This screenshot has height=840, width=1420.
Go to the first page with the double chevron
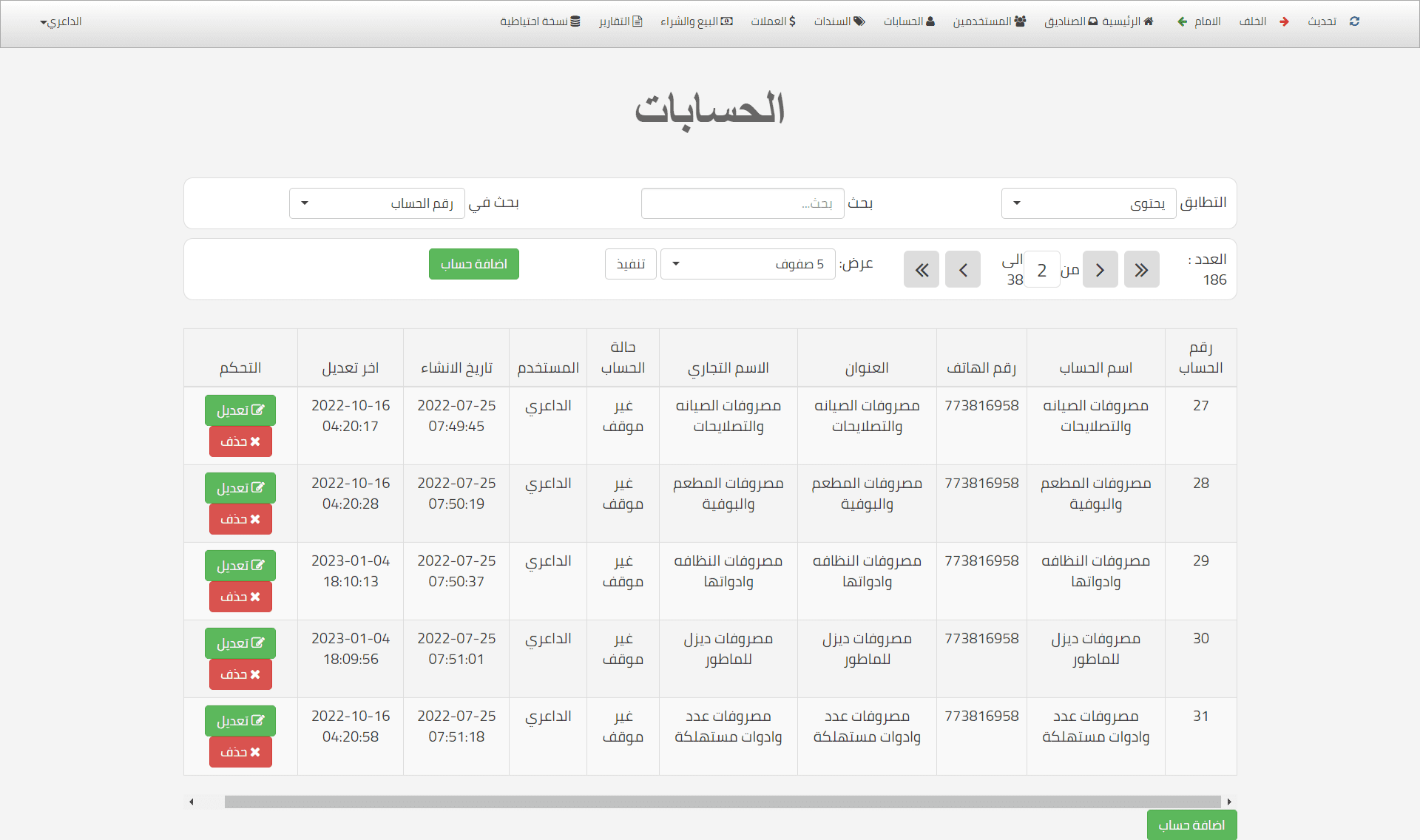pyautogui.click(x=1141, y=270)
